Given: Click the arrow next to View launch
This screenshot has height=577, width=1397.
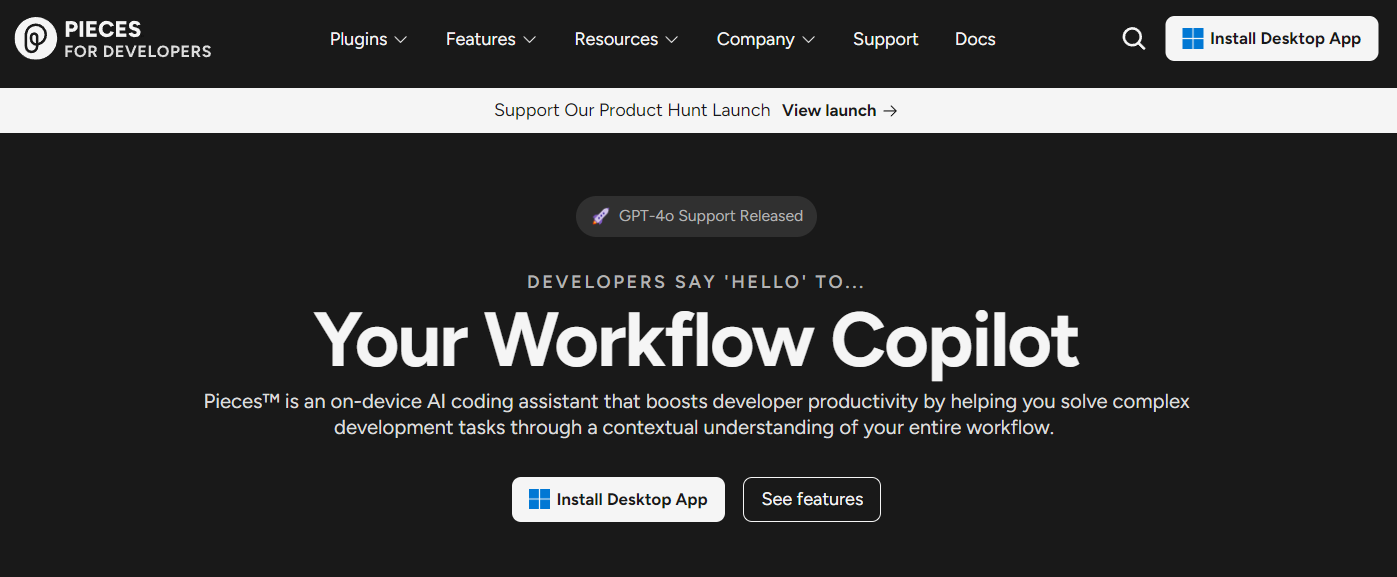Looking at the screenshot, I should coord(890,111).
